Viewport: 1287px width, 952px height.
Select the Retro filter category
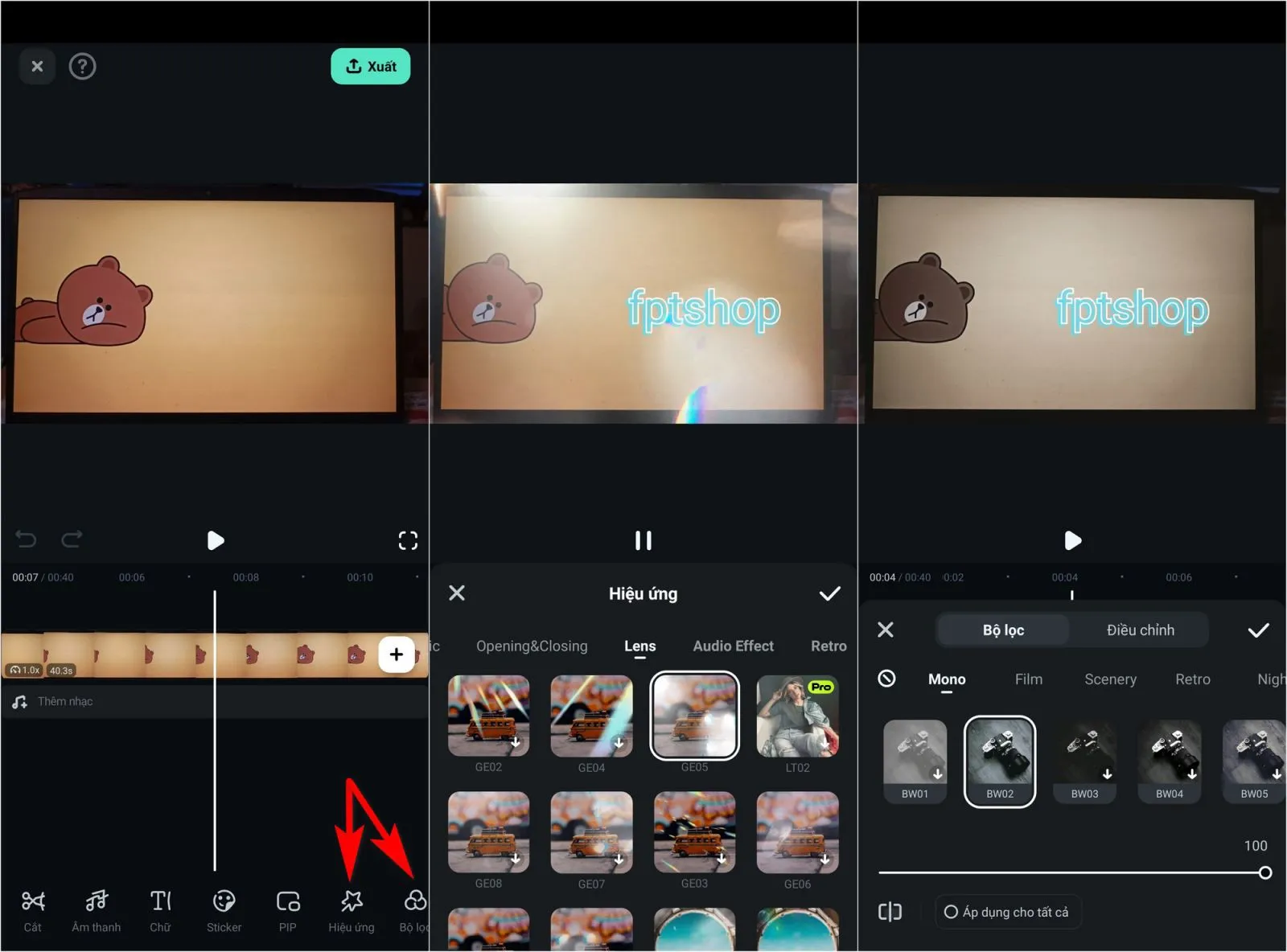point(1193,679)
